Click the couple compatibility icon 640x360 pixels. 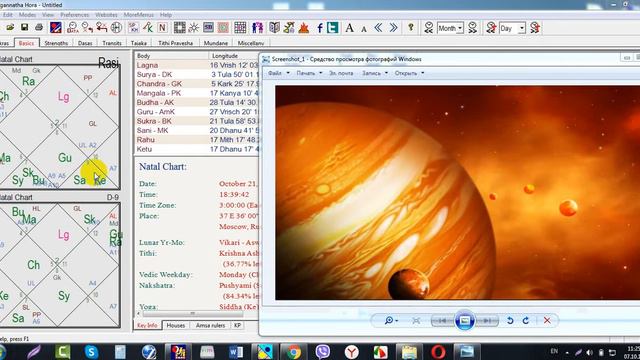258,28
